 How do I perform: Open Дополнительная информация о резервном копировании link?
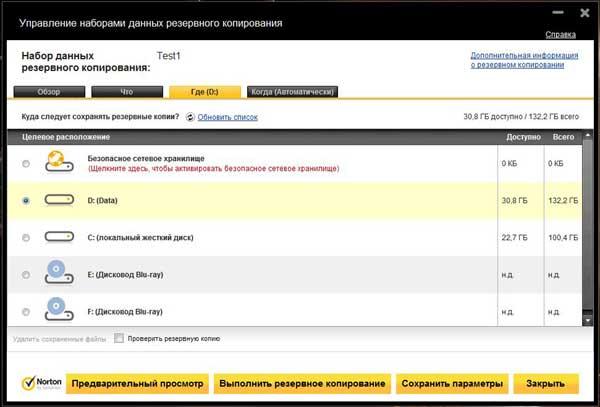pyautogui.click(x=524, y=60)
